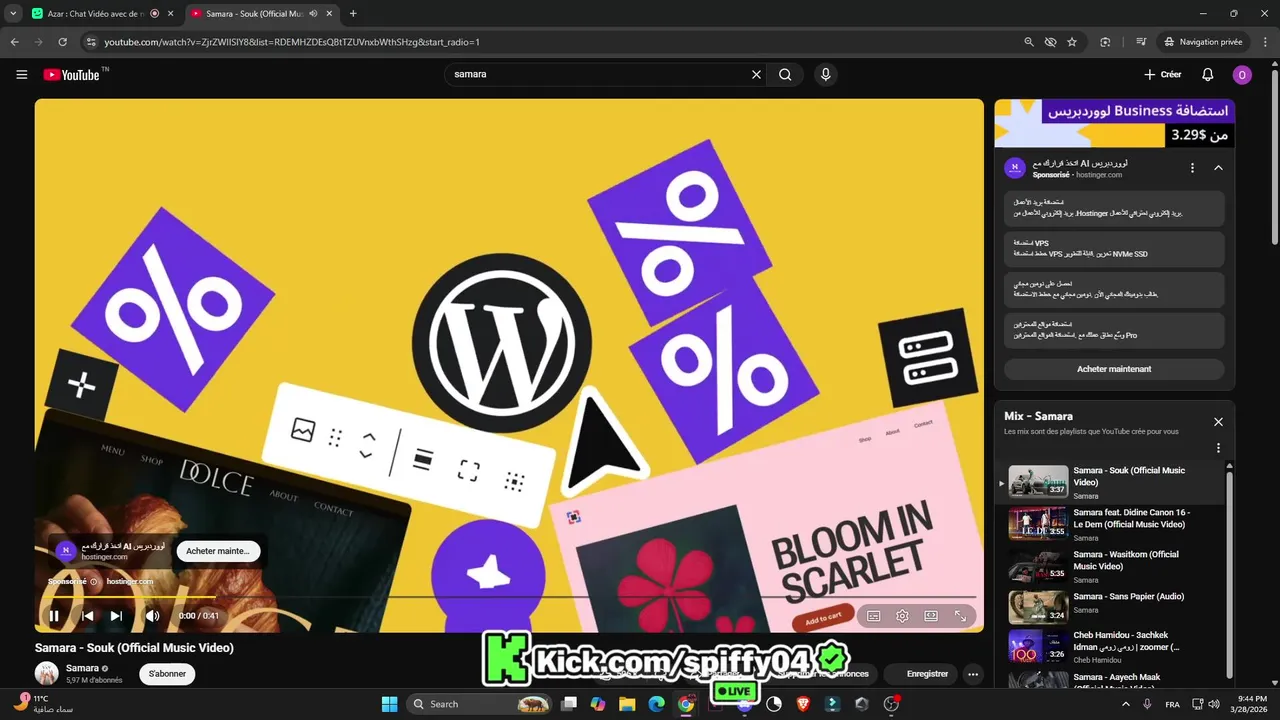Skip to the previous video
The width and height of the screenshot is (1280, 720).
pos(87,616)
